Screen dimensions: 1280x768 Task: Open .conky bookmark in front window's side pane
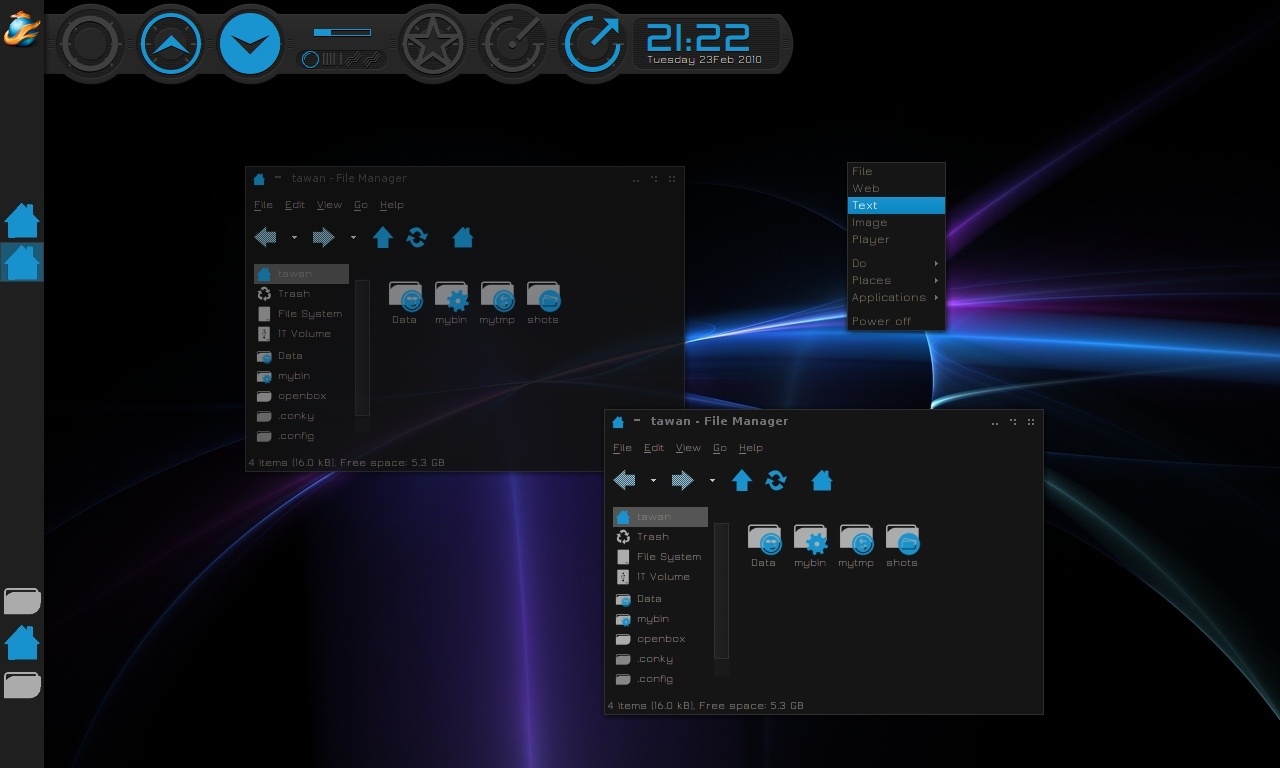(660, 659)
